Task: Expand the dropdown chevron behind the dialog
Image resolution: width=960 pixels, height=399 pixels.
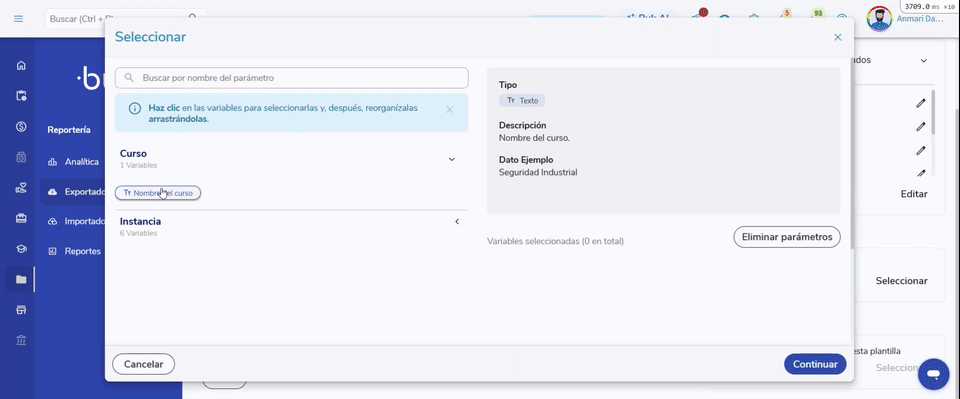Action: tap(924, 61)
